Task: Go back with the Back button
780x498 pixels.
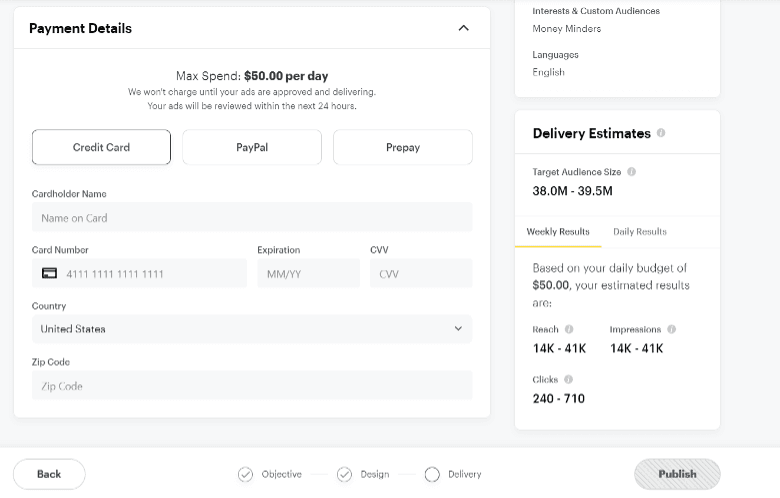Action: pyautogui.click(x=49, y=474)
